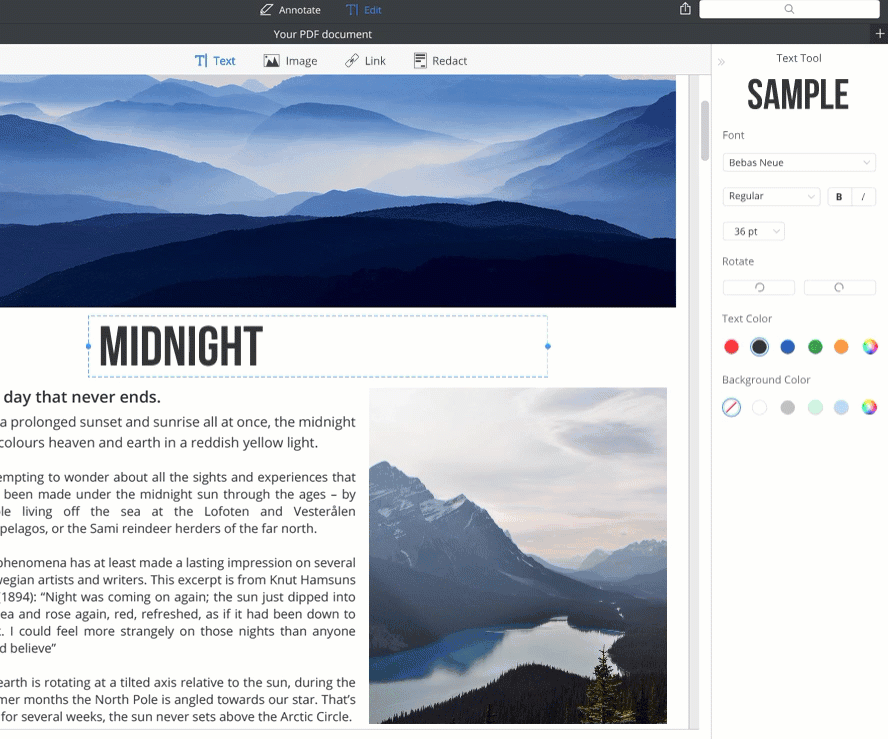888x739 pixels.
Task: Click the MIDNIGHT heading text box
Action: [317, 347]
